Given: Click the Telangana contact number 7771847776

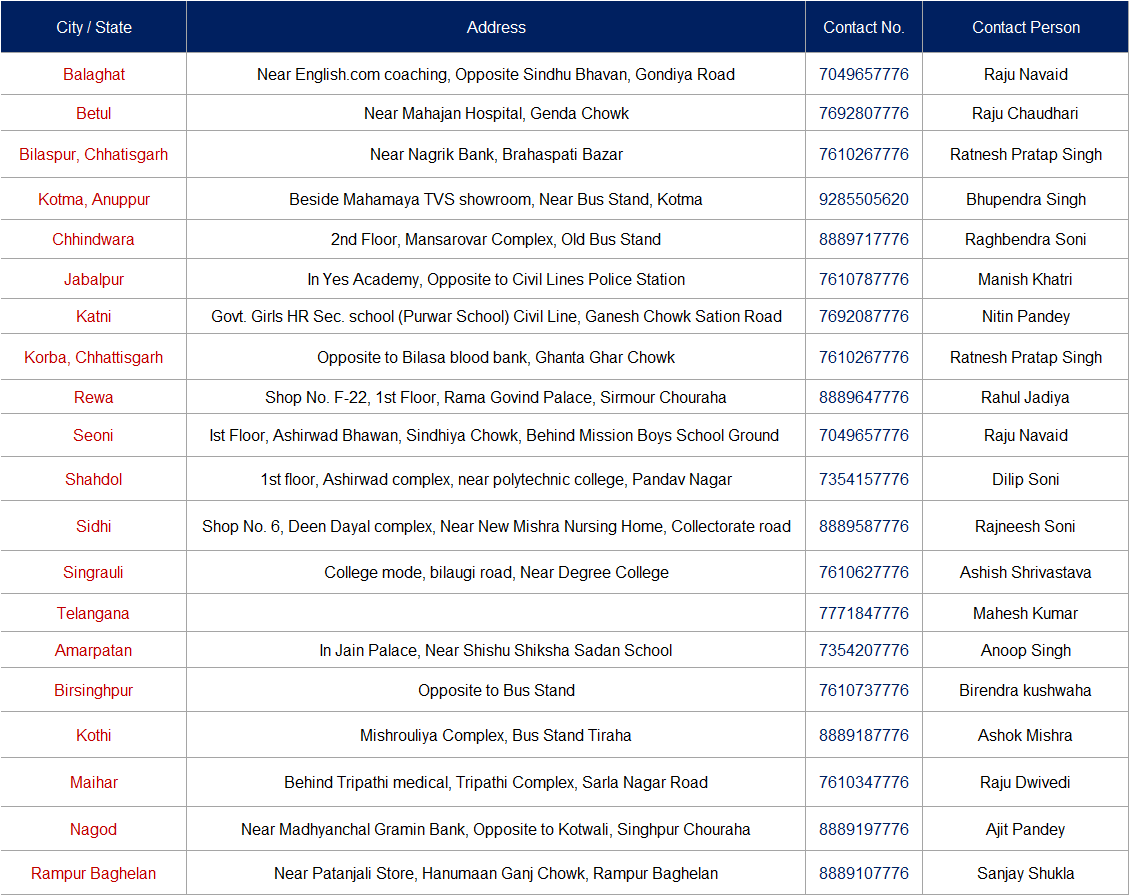Looking at the screenshot, I should pyautogui.click(x=863, y=614).
